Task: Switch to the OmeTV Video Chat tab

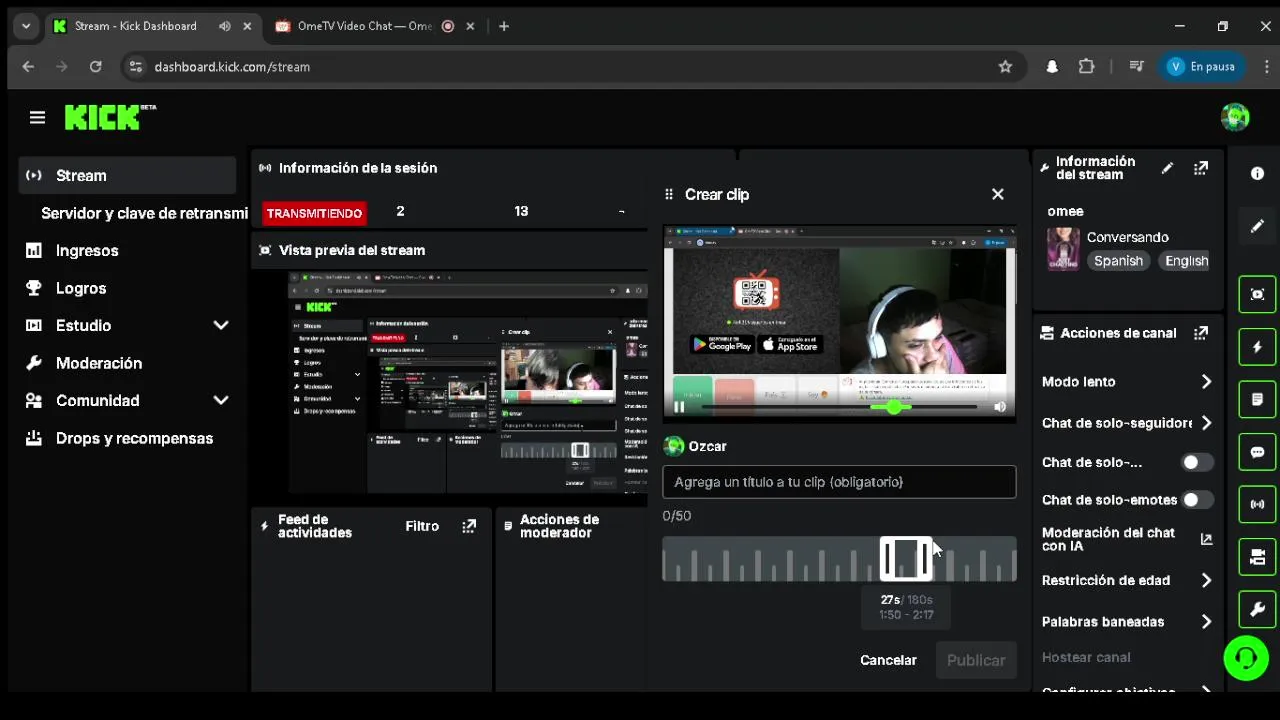Action: tap(365, 26)
